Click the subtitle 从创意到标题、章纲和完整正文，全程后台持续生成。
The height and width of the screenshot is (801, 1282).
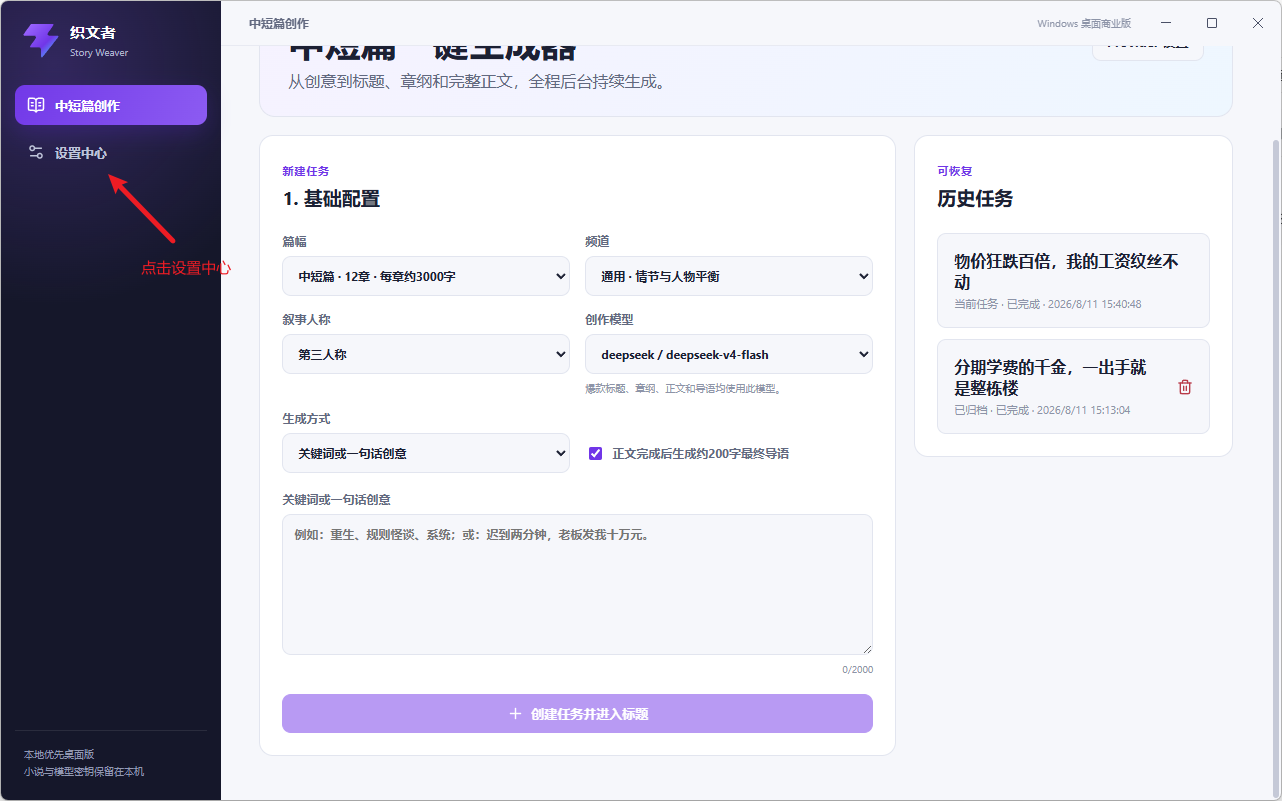(477, 81)
